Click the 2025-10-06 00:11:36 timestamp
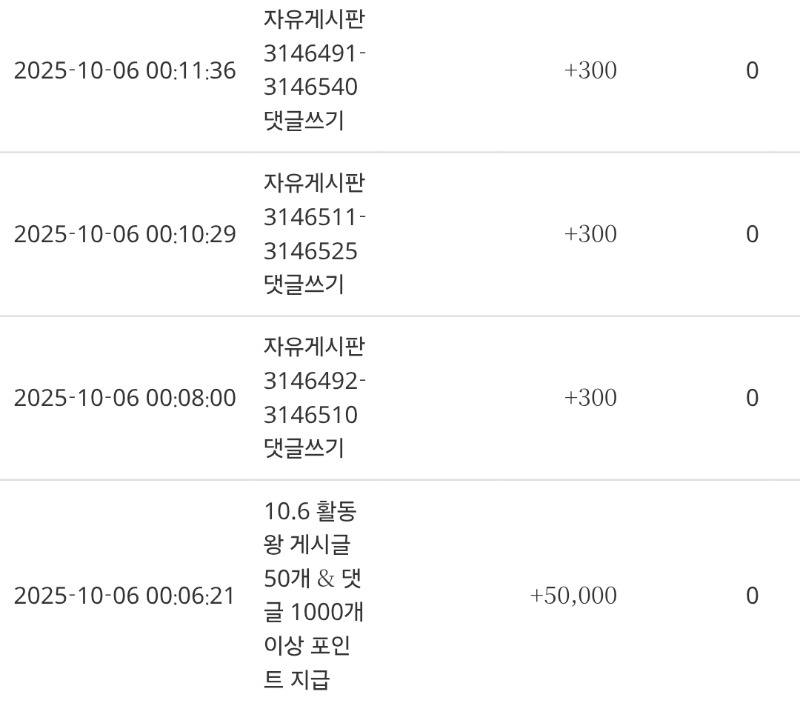The height and width of the screenshot is (703, 800). point(125,71)
